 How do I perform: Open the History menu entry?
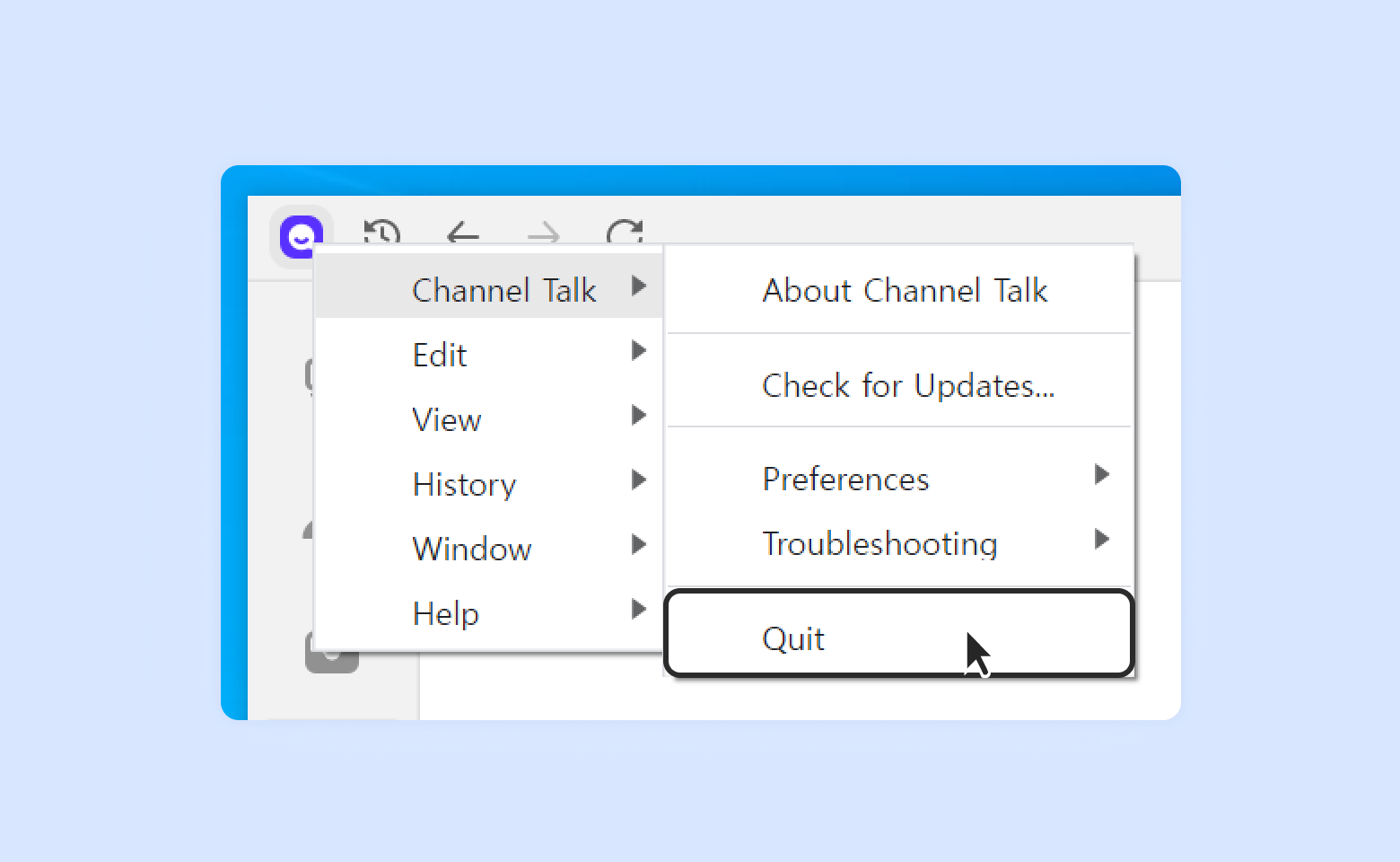pos(489,480)
